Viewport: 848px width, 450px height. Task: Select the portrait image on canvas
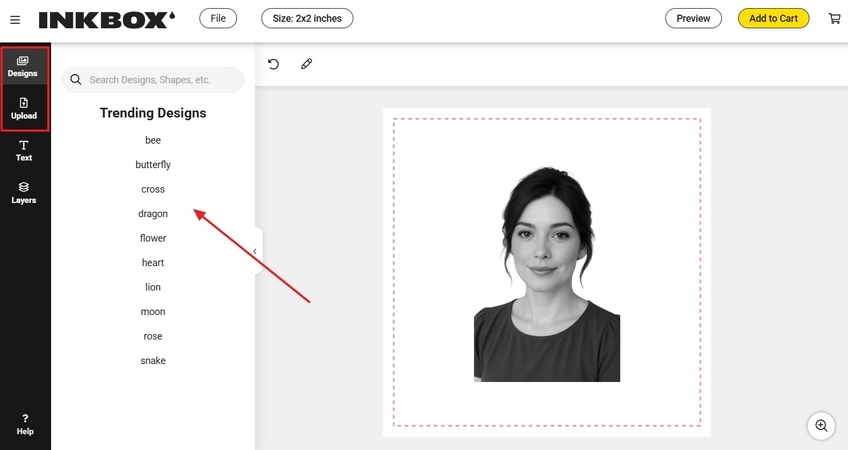coord(547,274)
